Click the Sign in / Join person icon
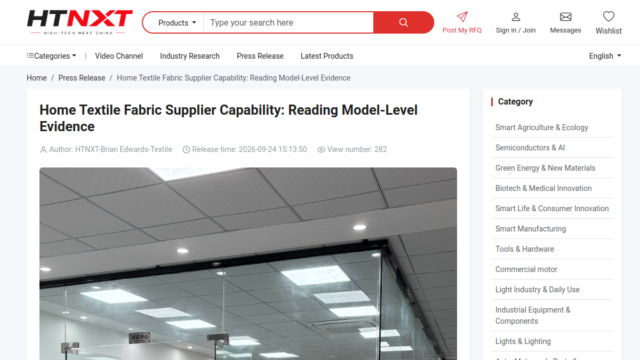The image size is (640, 360). [516, 17]
